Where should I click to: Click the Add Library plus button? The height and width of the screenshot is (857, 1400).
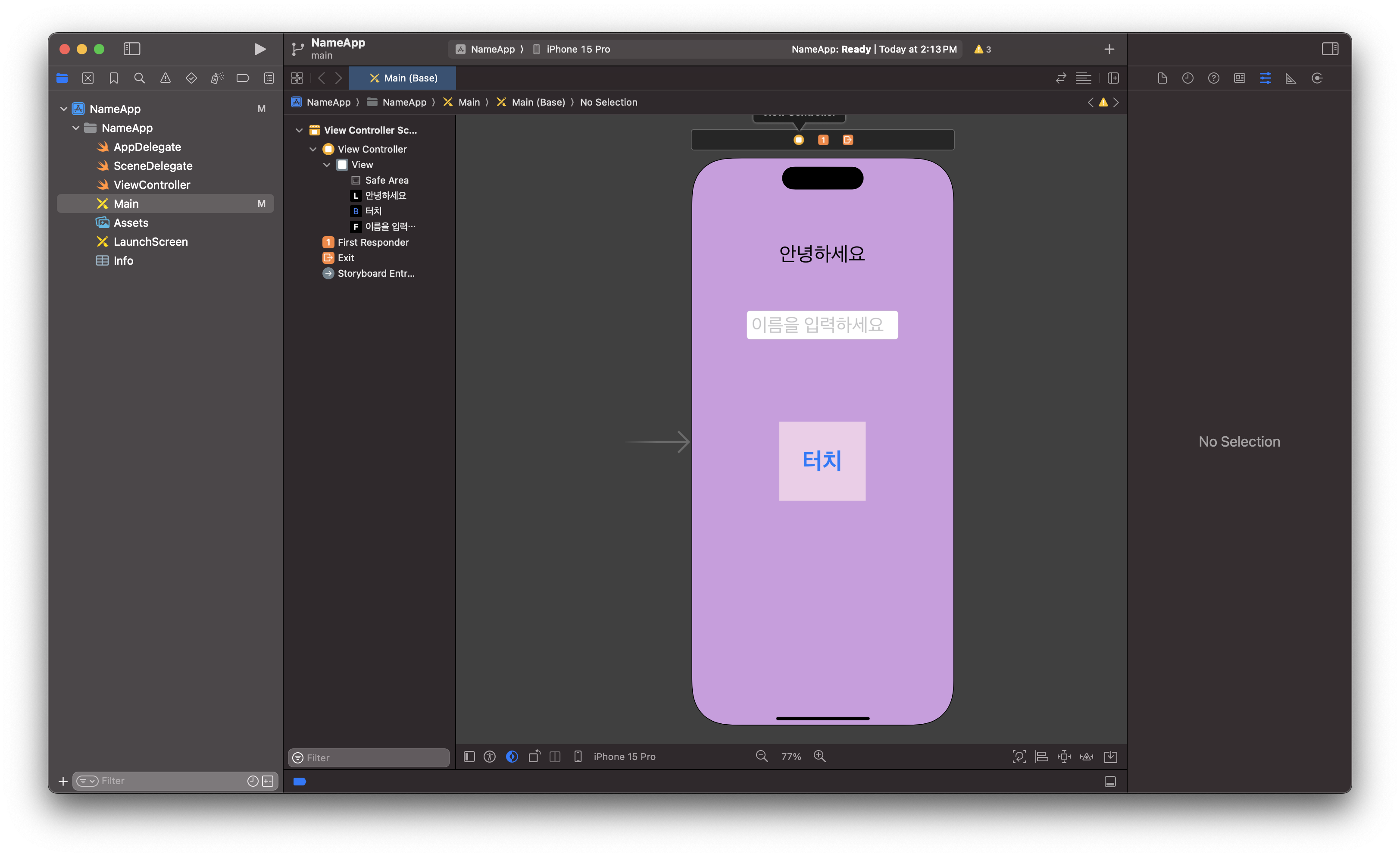1109,50
